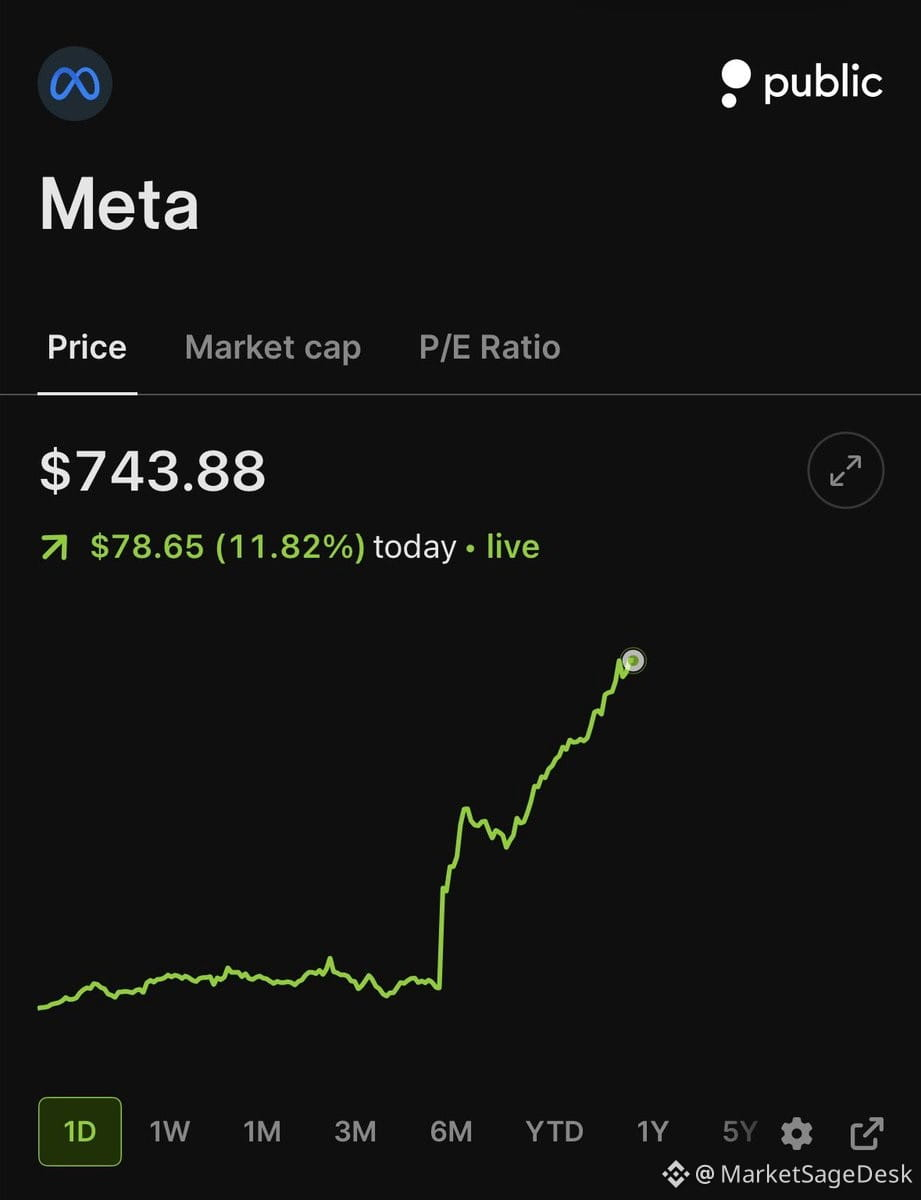Show the 1Y chart range
The height and width of the screenshot is (1200, 921).
click(652, 1132)
